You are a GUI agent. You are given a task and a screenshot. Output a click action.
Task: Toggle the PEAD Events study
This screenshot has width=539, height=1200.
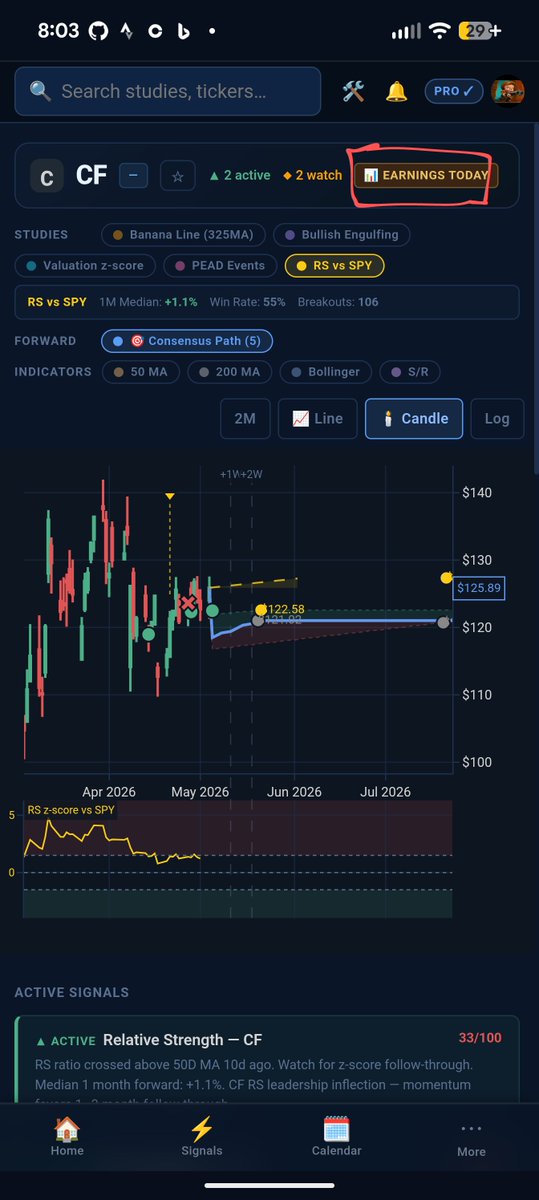click(221, 266)
